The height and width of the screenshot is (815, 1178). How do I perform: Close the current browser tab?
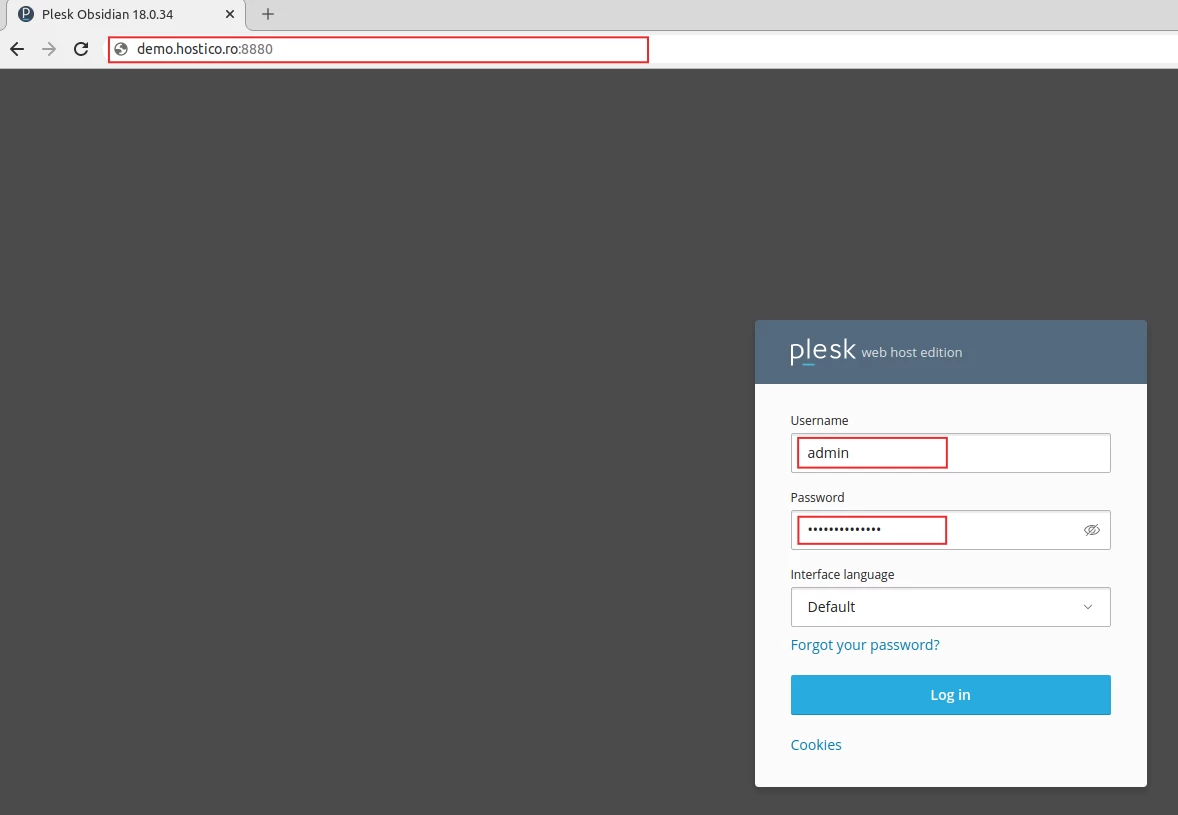tap(229, 14)
